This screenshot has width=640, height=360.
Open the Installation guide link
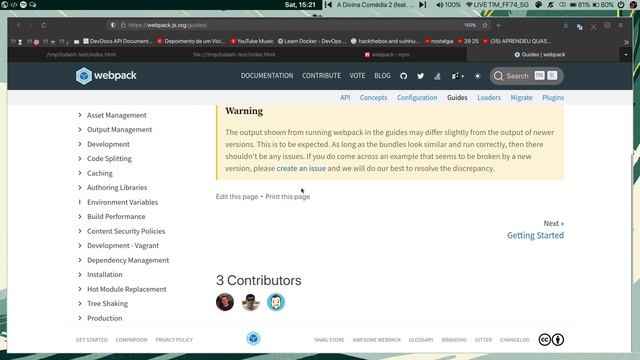(105, 274)
